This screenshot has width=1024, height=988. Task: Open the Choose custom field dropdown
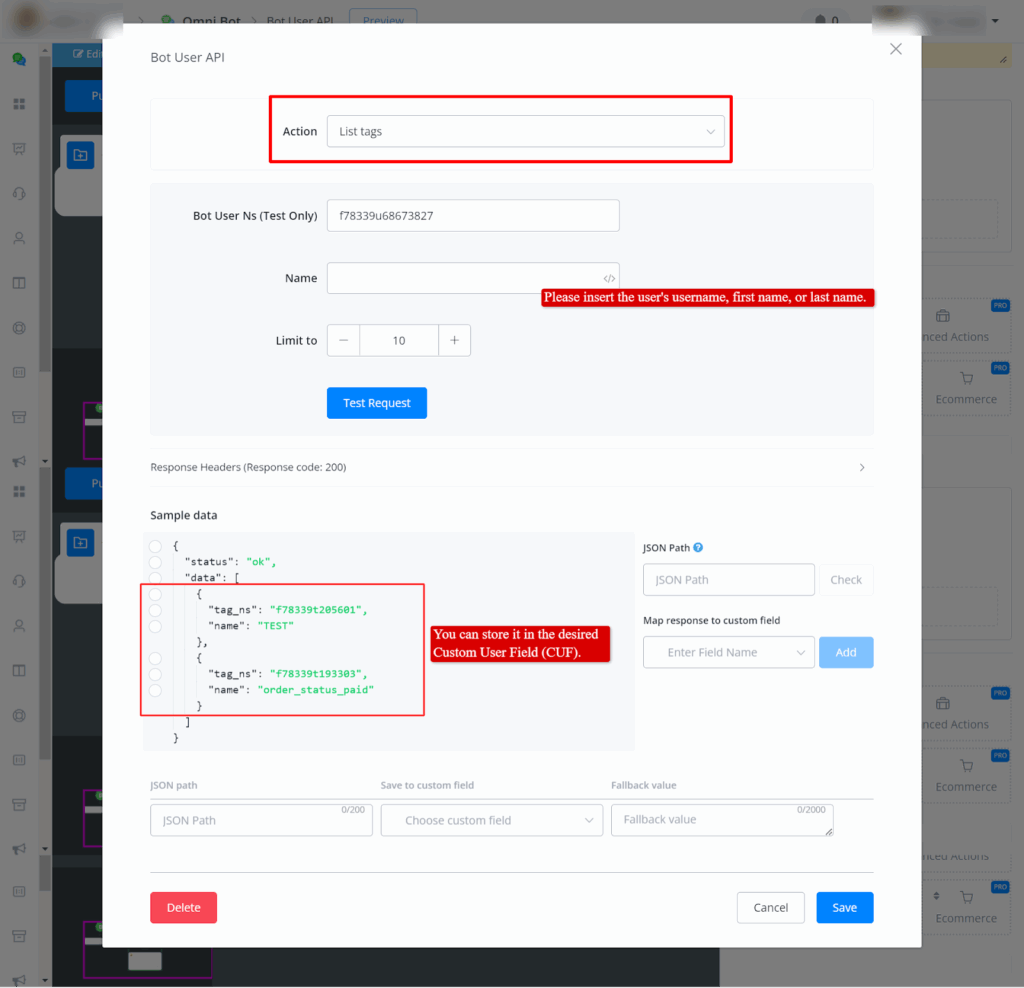coord(491,820)
